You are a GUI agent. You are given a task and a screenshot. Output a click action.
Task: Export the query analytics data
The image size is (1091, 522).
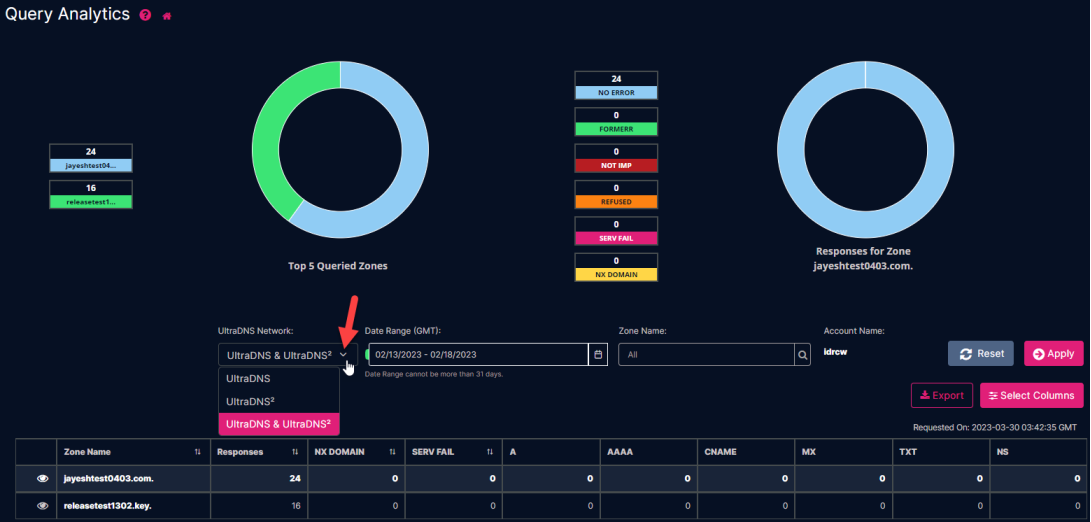pyautogui.click(x=941, y=395)
